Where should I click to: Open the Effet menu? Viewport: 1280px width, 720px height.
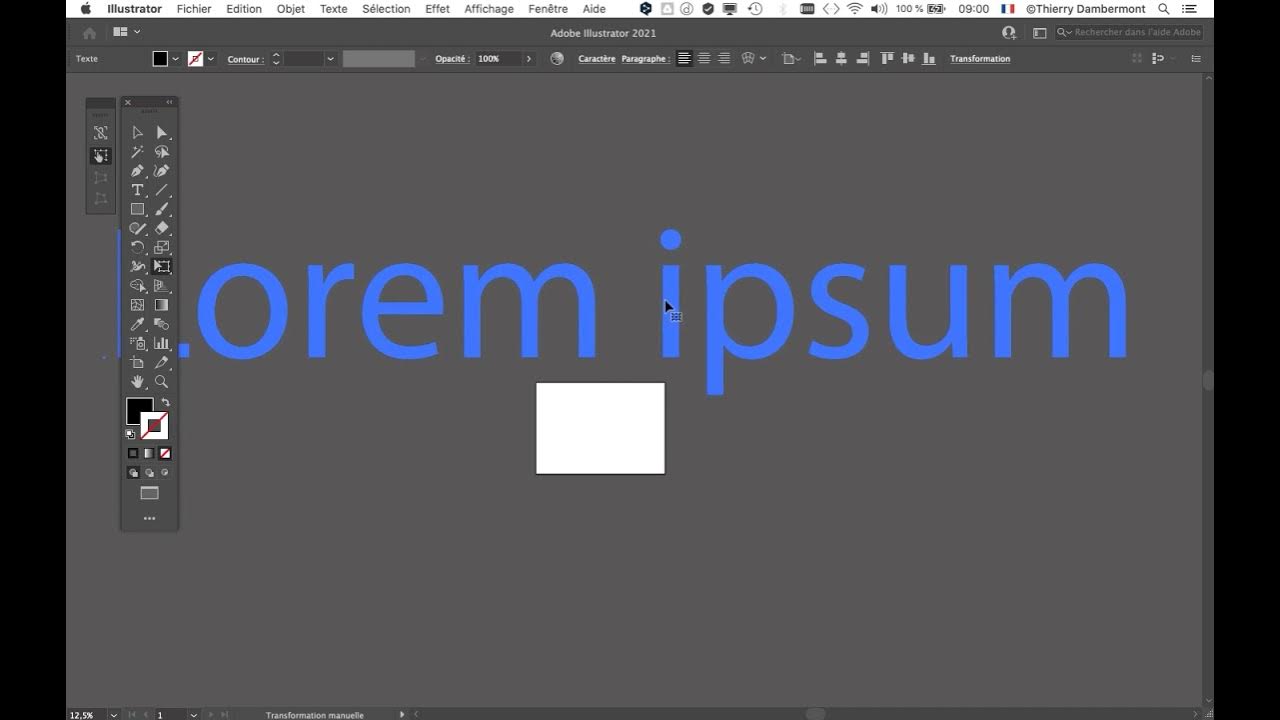[437, 9]
